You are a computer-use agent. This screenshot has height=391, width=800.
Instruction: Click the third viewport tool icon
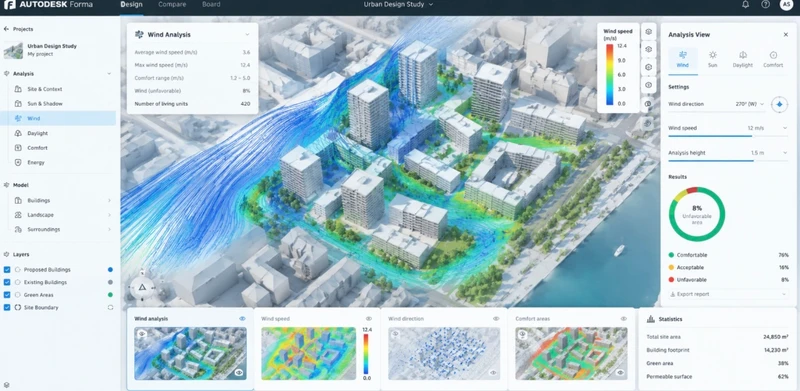(x=648, y=67)
